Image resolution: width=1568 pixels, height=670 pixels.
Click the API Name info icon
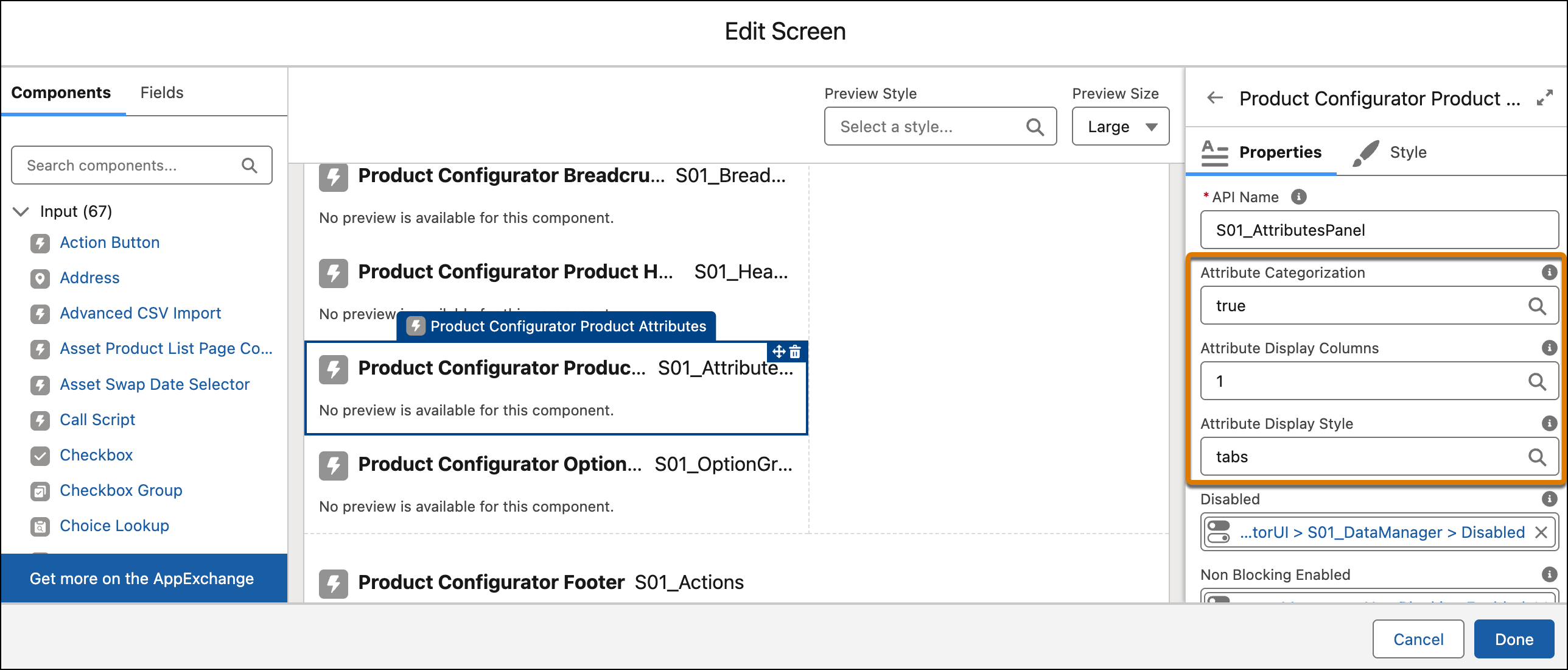1298,197
